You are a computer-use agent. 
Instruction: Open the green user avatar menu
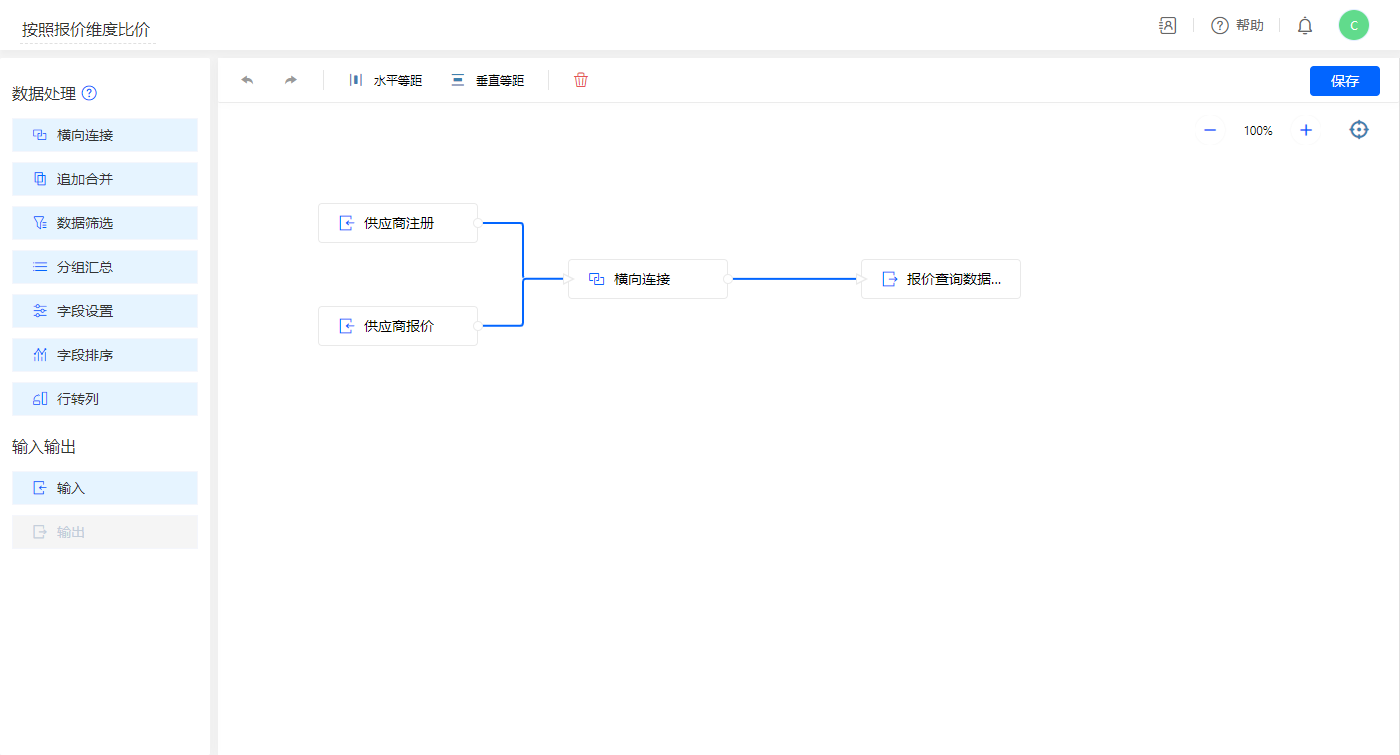pos(1354,26)
